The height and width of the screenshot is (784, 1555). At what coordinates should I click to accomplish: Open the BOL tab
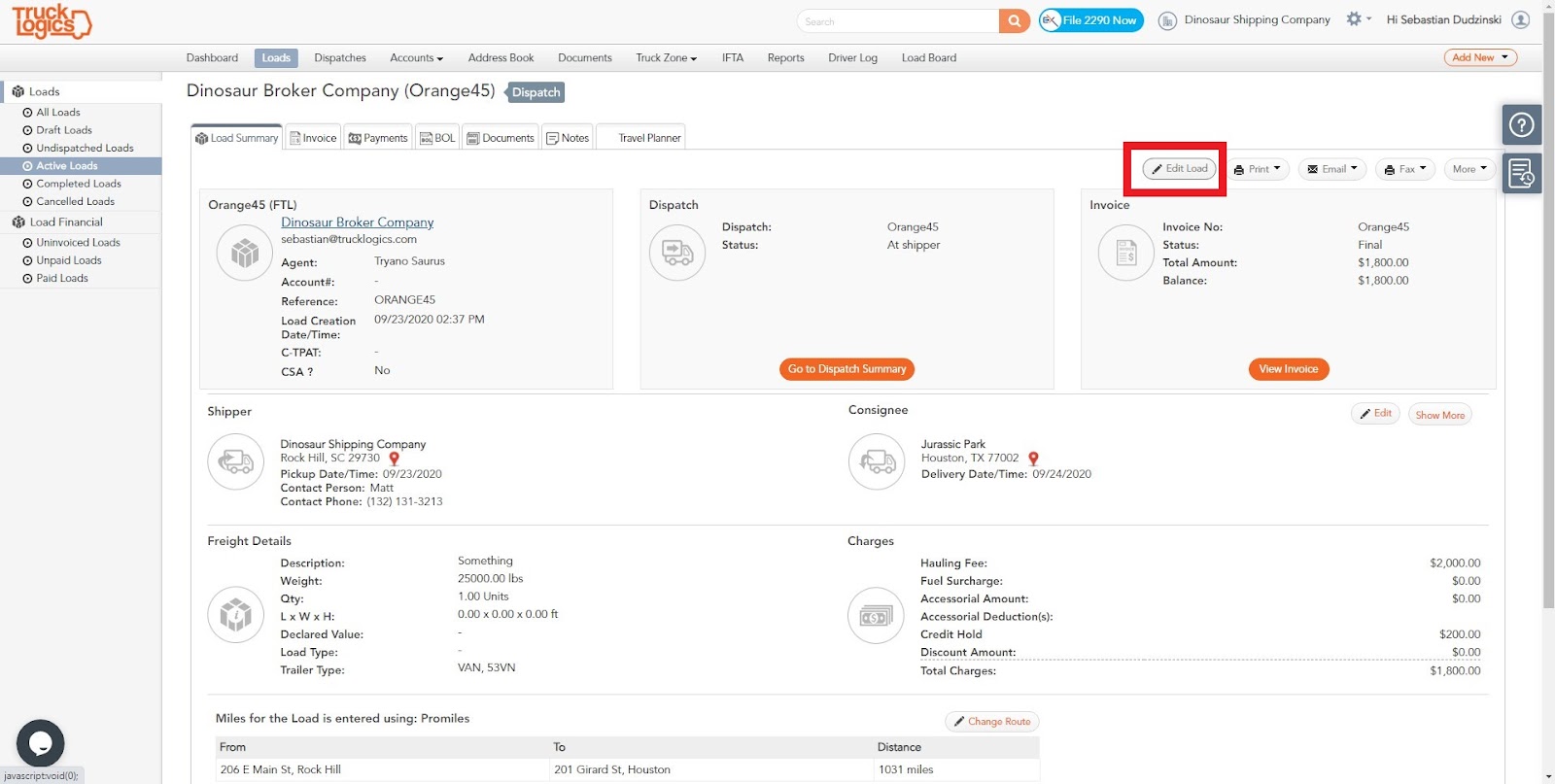[x=437, y=138]
